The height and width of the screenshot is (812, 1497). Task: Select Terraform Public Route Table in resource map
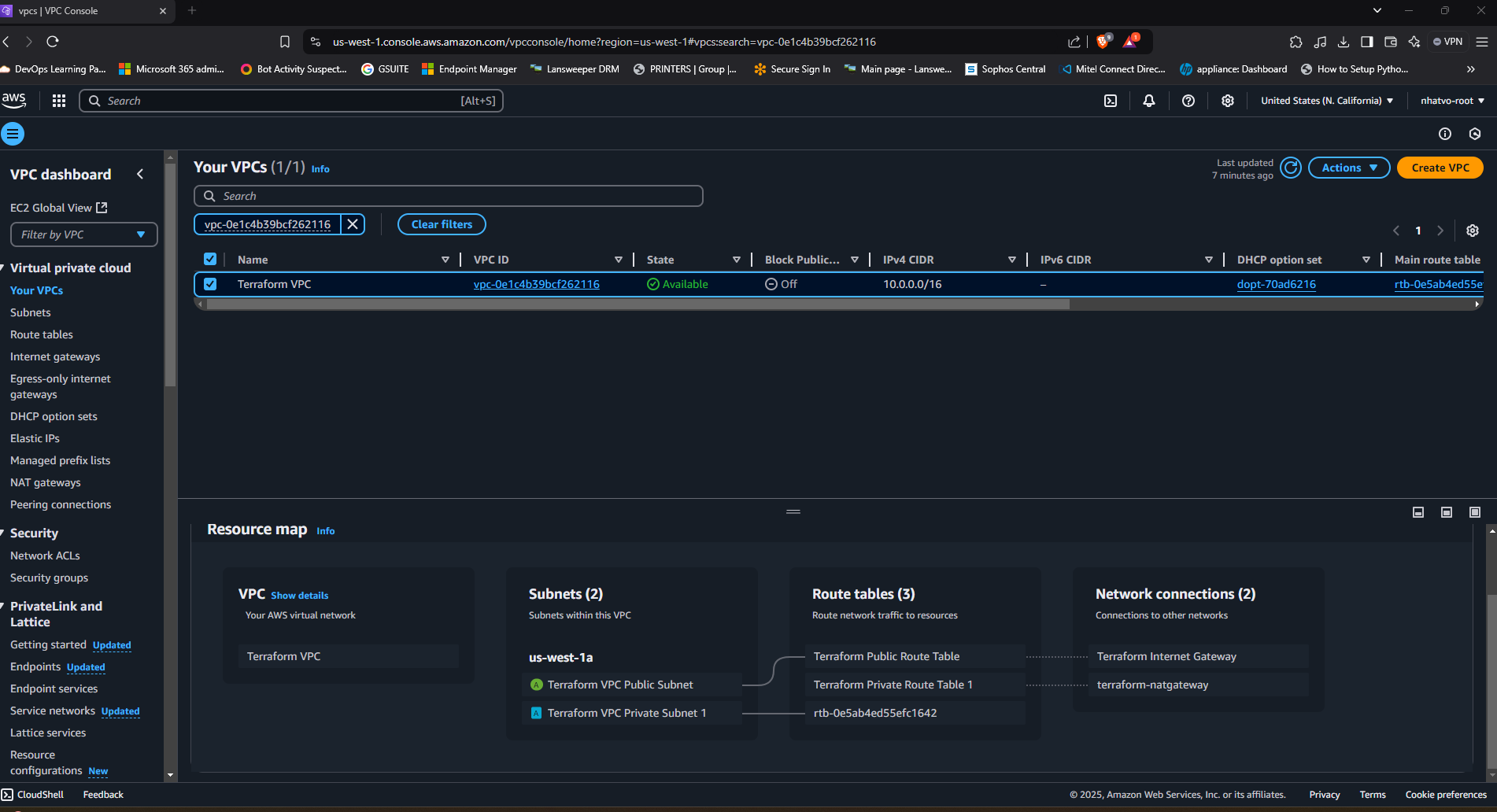tap(915, 656)
